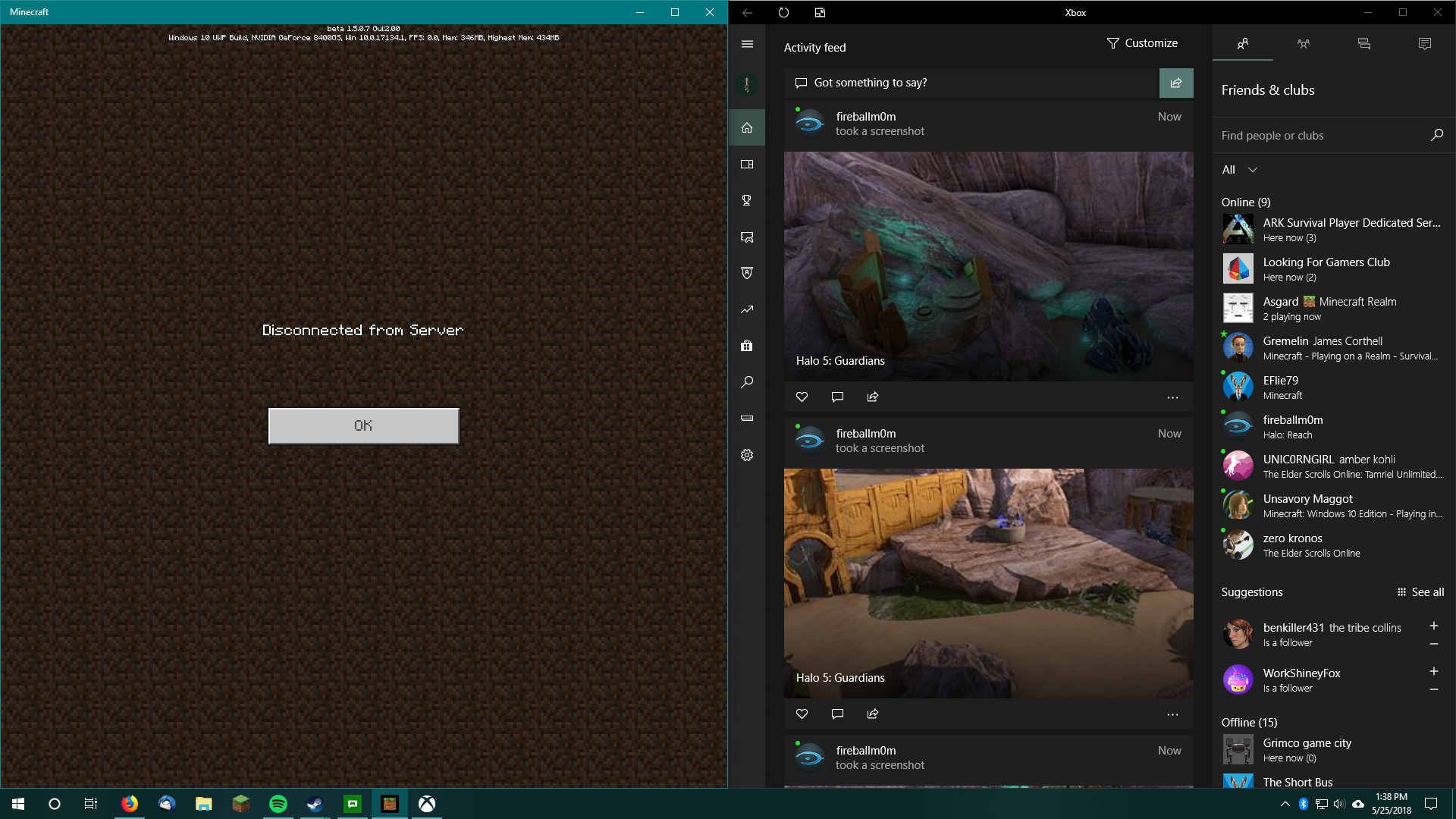The image size is (1456, 819).
Task: Switch to the Parties tab
Action: tap(1303, 44)
